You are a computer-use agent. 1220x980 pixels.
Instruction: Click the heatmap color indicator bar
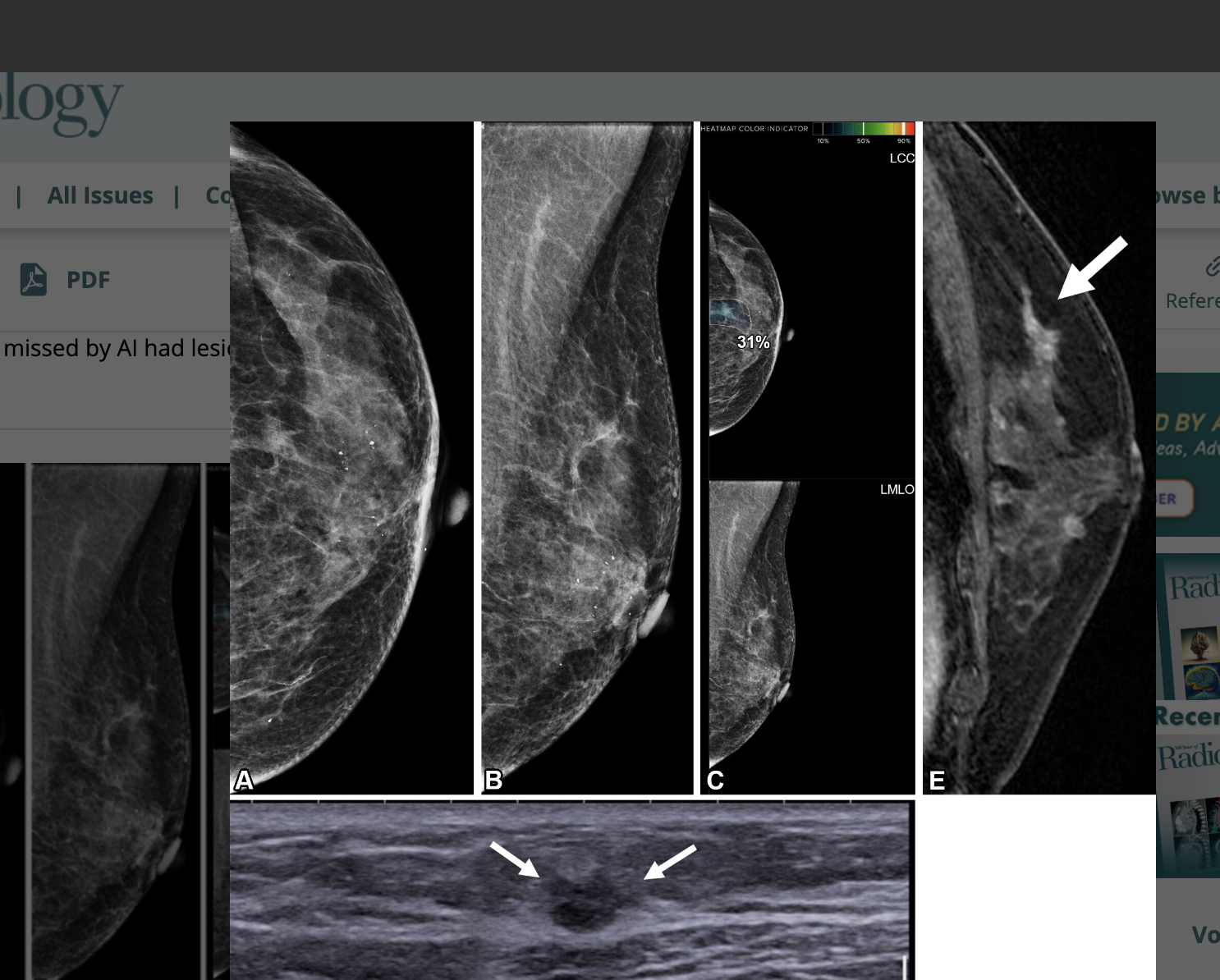pos(863,129)
